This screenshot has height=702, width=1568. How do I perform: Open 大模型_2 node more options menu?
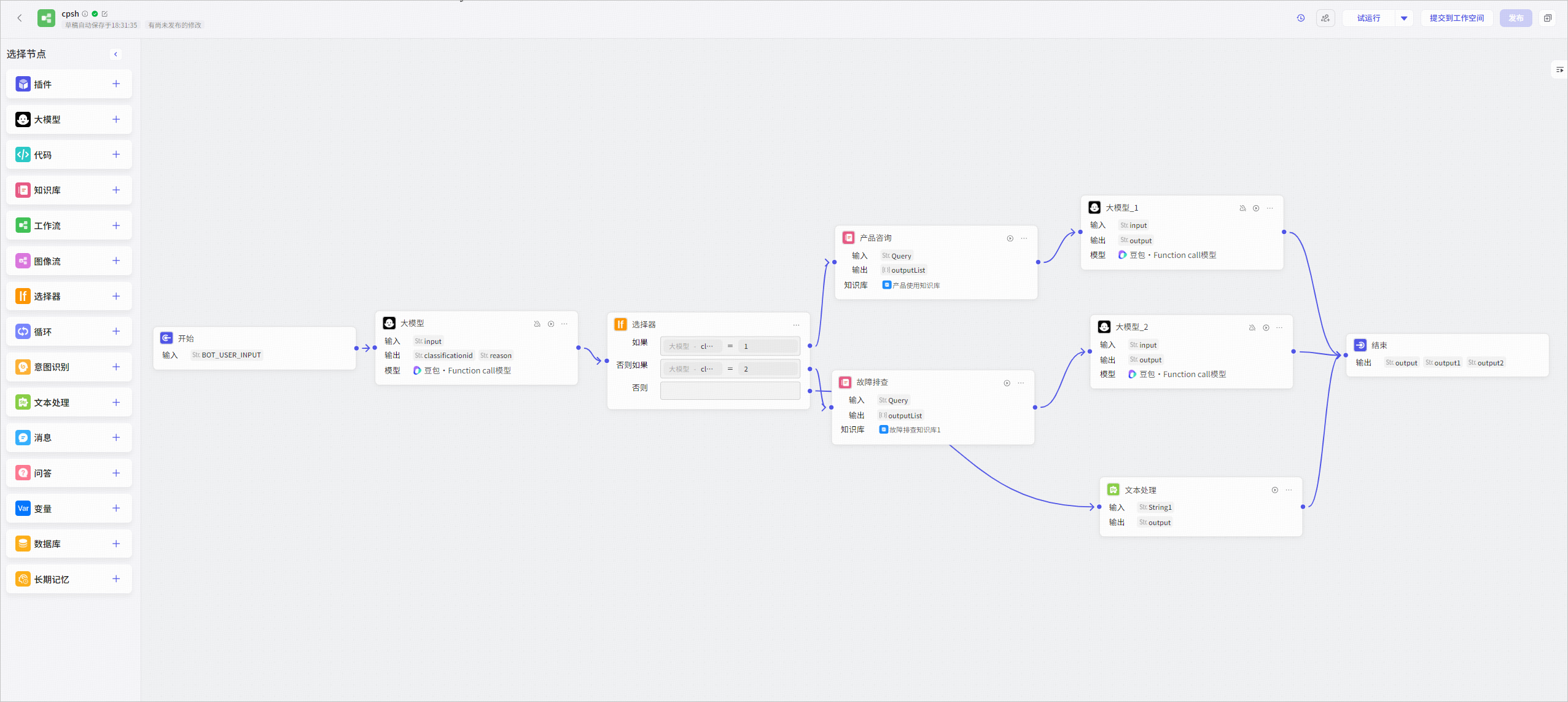click(1279, 327)
